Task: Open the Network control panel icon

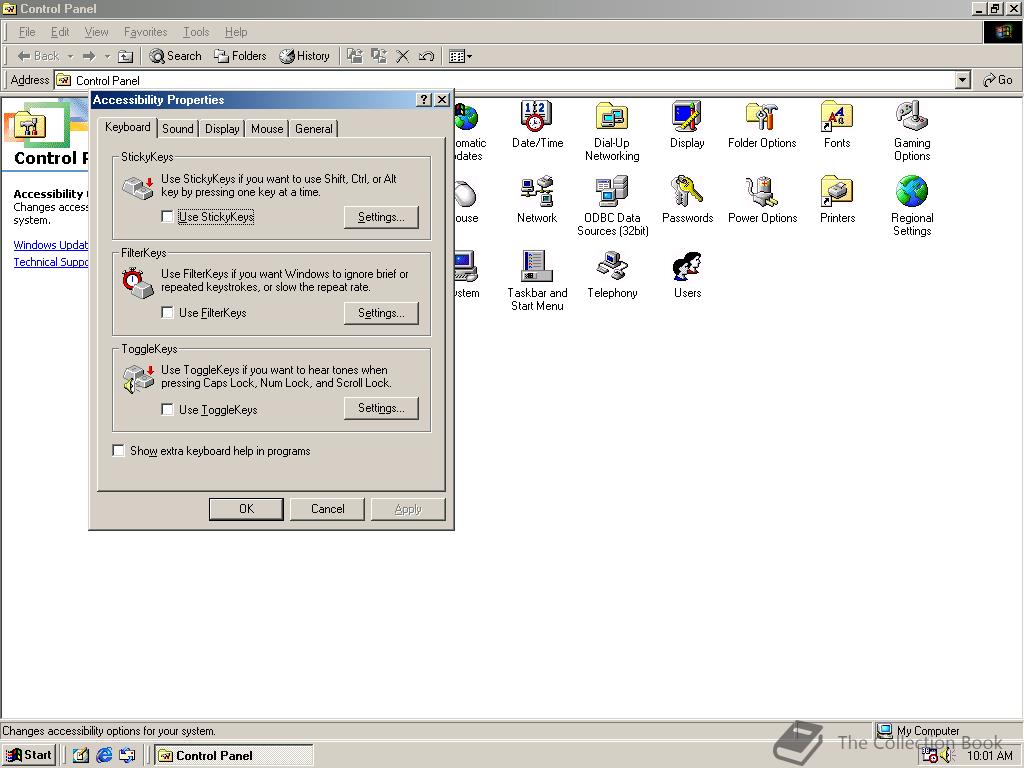Action: click(537, 199)
